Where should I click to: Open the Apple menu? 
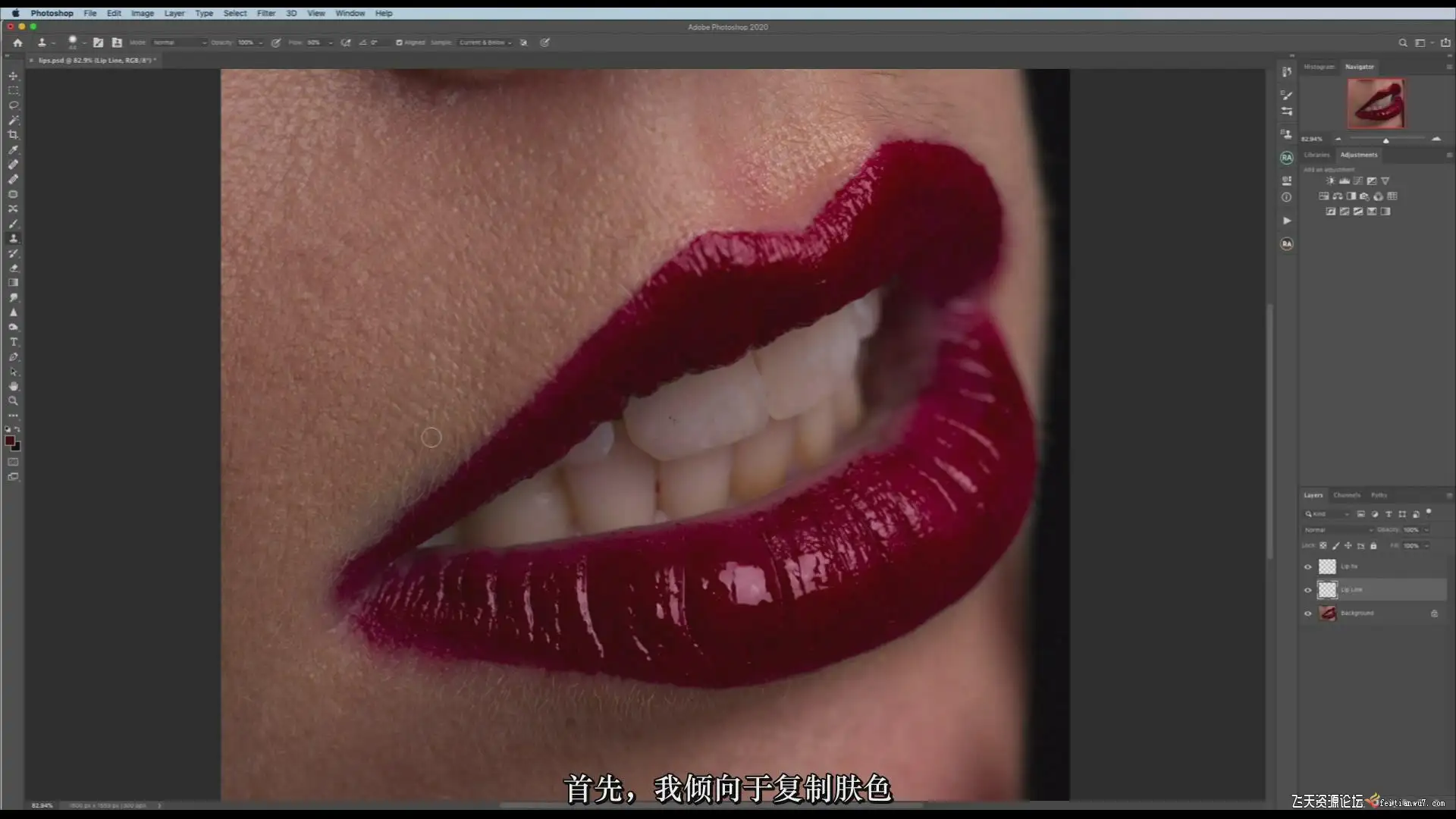15,13
